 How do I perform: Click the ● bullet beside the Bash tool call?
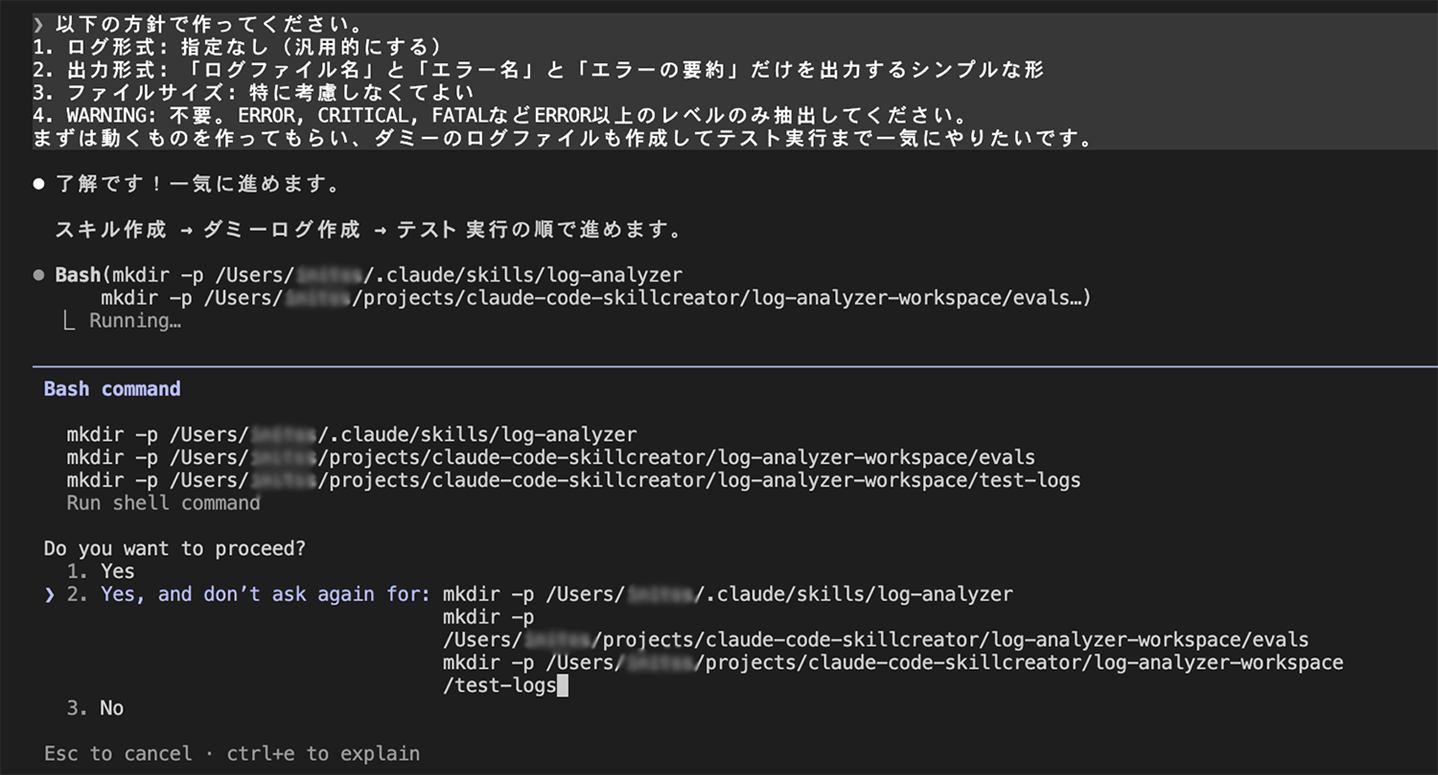coord(38,274)
